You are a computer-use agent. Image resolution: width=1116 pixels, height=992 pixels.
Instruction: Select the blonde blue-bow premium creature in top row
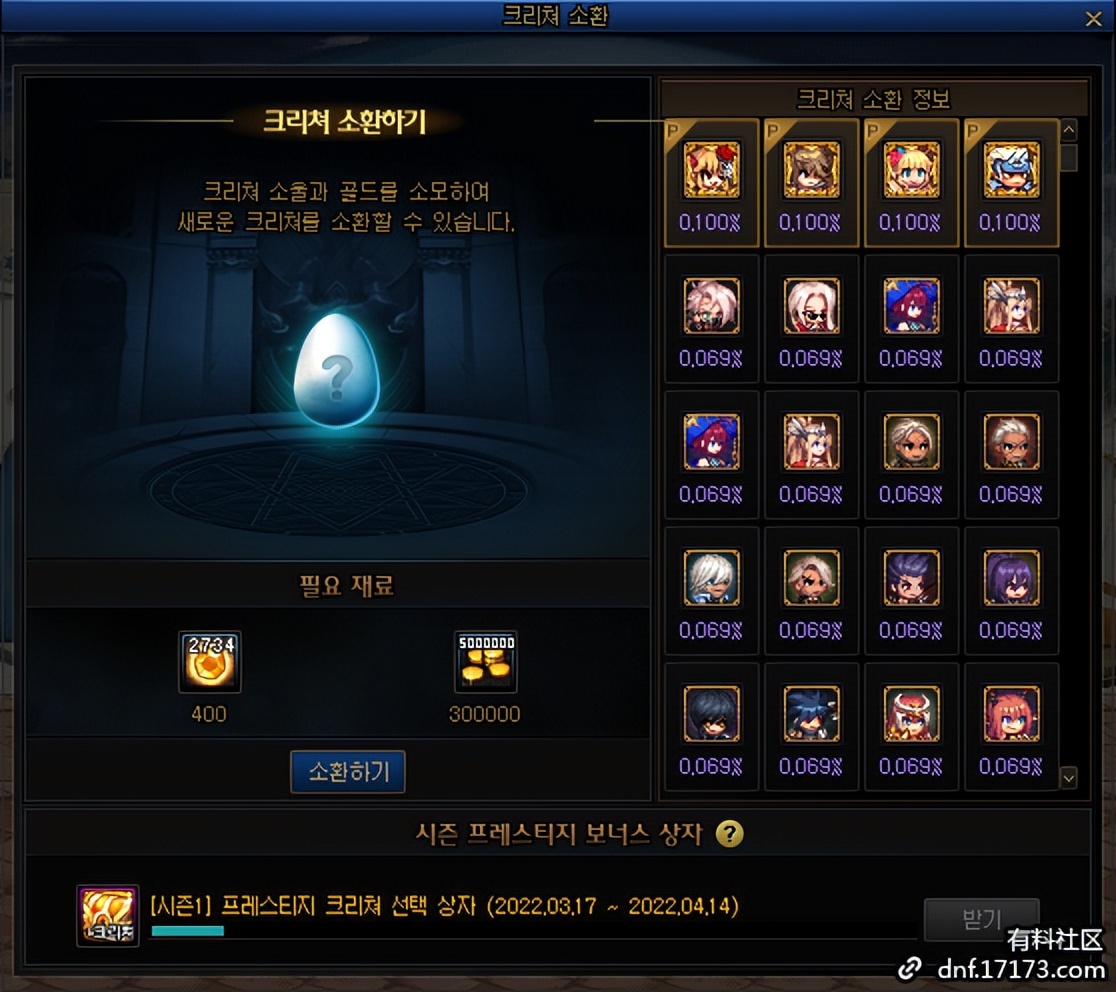point(911,170)
